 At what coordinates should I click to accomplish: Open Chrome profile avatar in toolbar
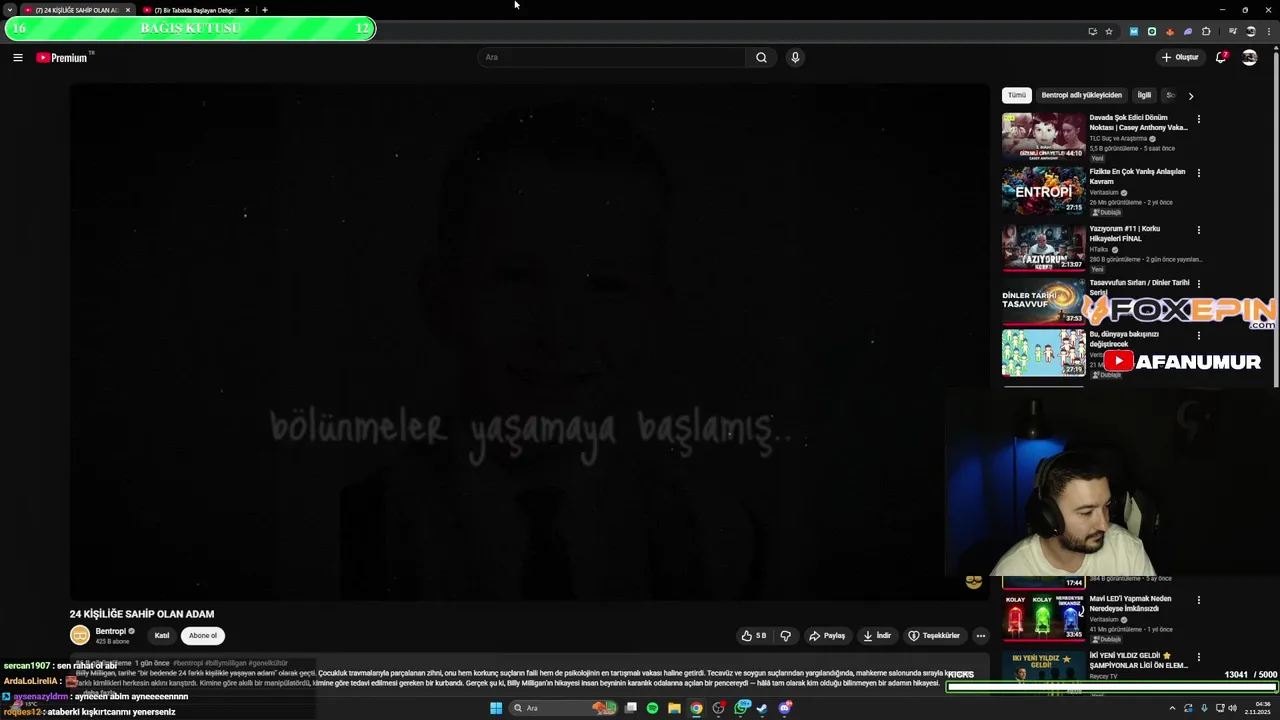pos(1250,31)
